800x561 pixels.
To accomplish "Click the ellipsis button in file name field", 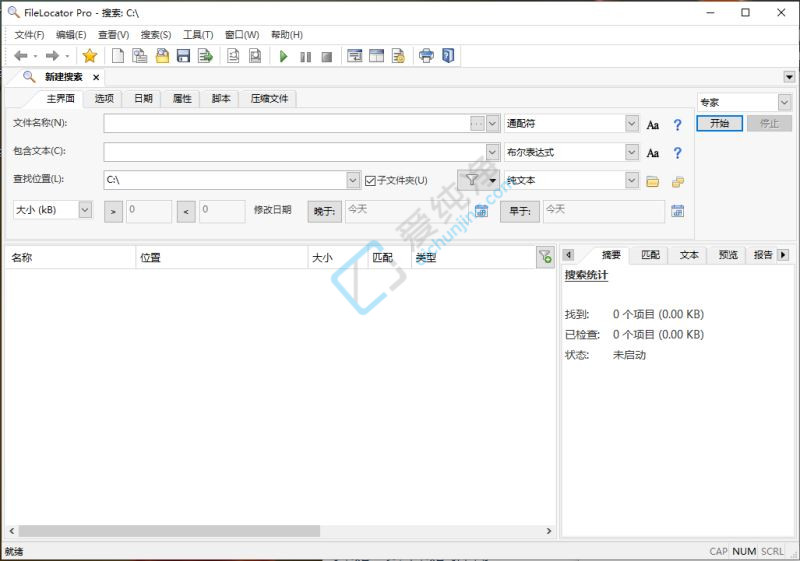I will [x=477, y=123].
